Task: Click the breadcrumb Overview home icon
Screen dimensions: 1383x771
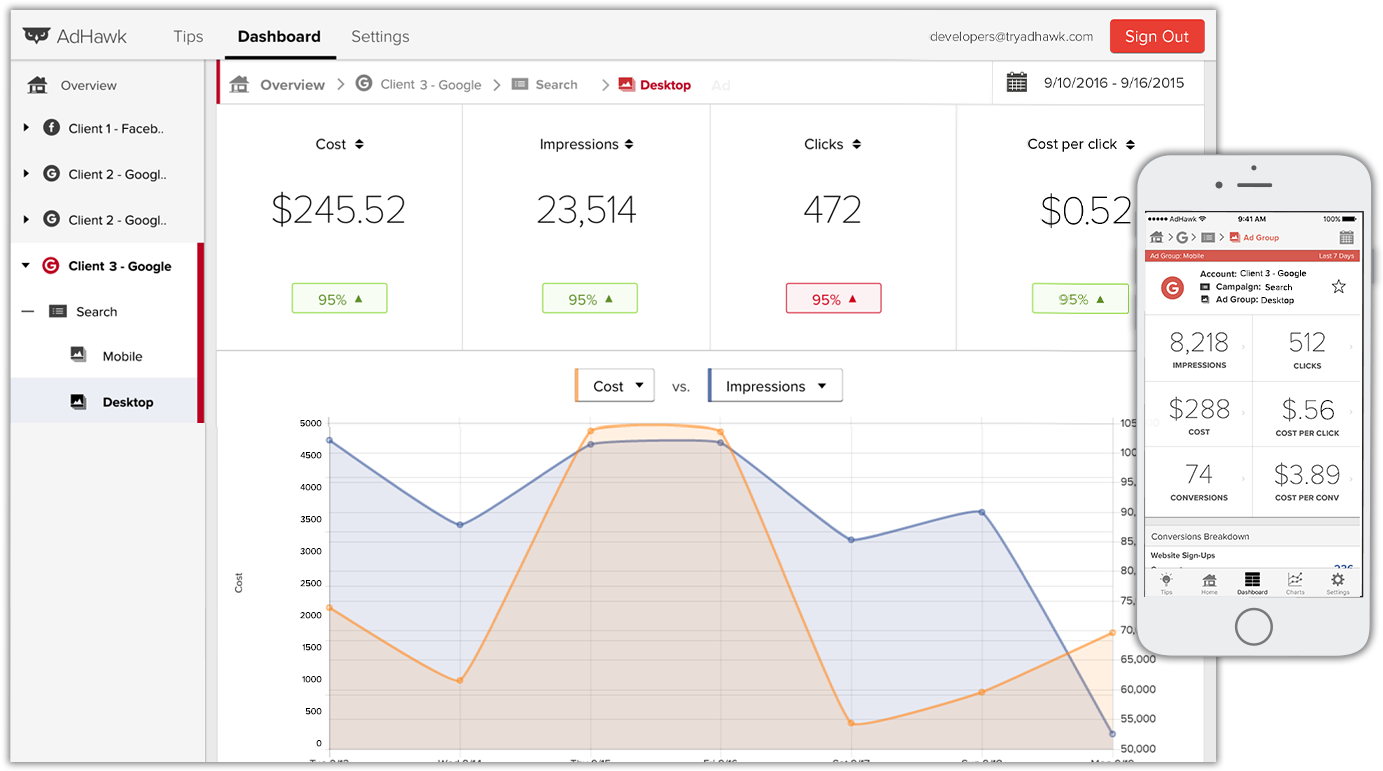Action: click(x=239, y=84)
